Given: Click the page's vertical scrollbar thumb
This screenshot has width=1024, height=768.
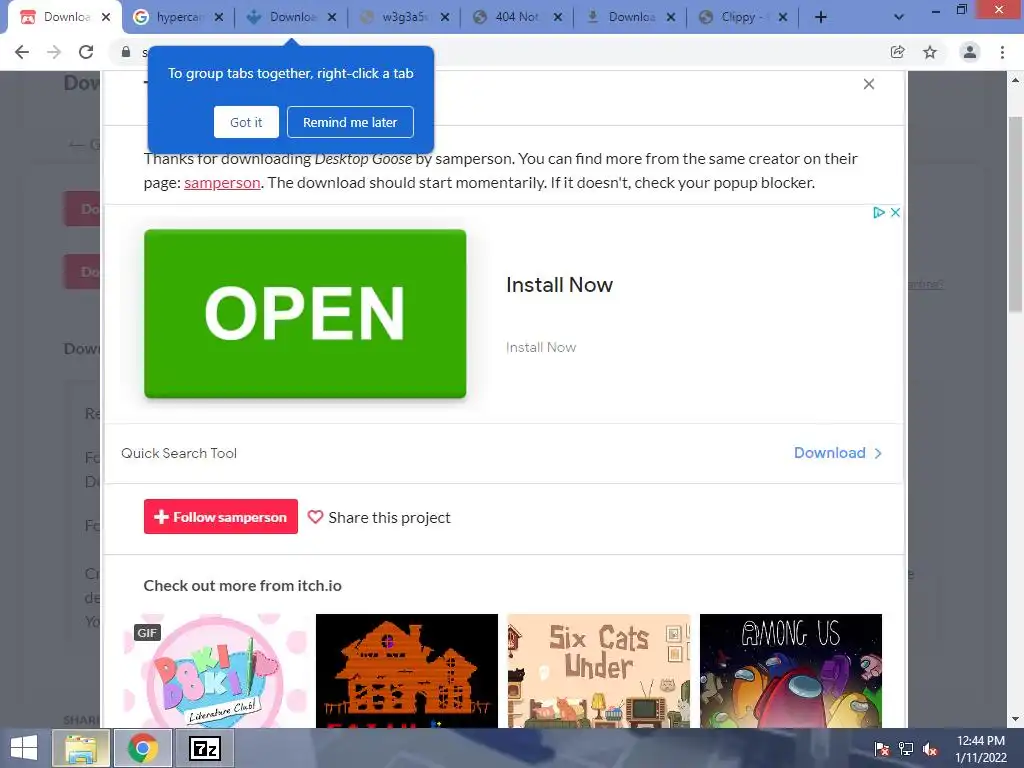Looking at the screenshot, I should pos(1015,216).
